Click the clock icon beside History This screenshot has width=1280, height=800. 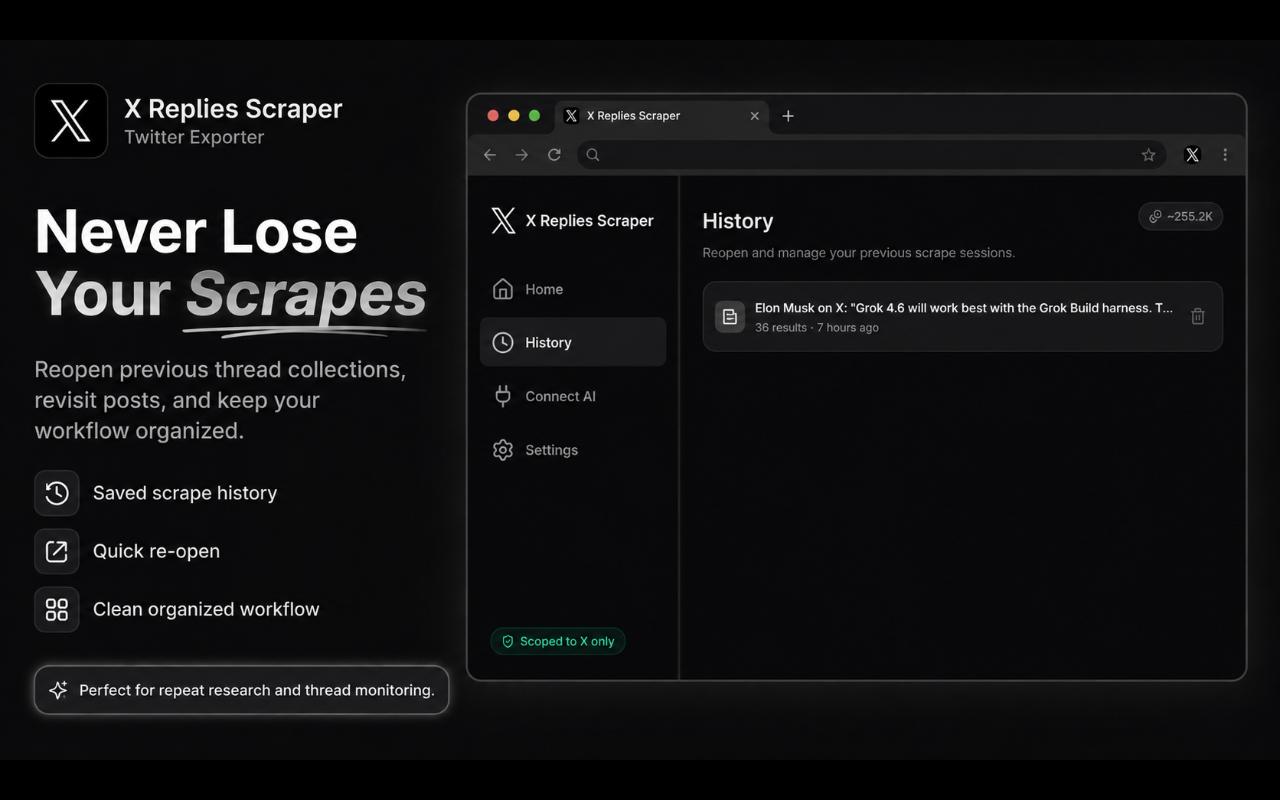(x=503, y=342)
